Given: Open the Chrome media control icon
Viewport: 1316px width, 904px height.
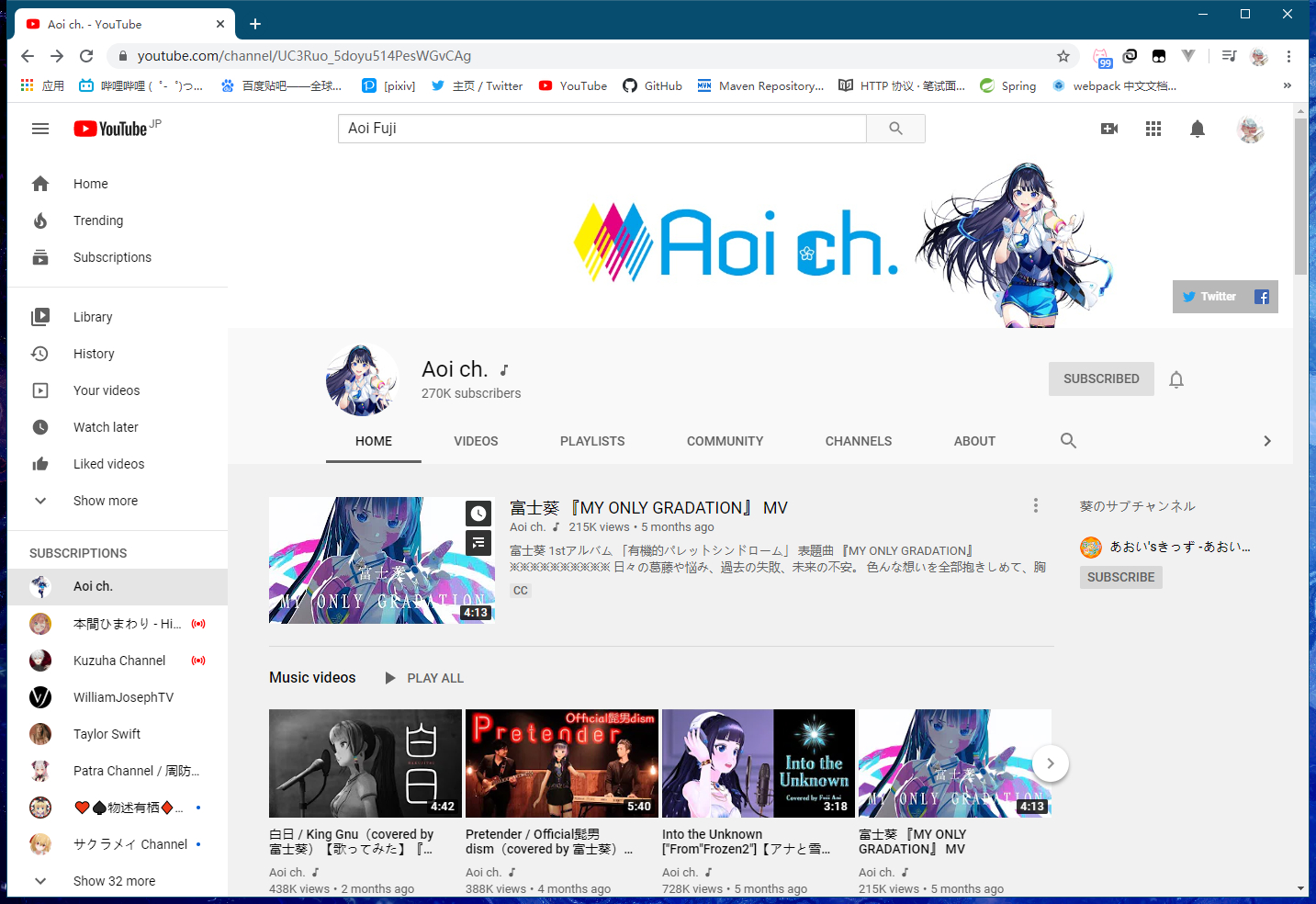Looking at the screenshot, I should point(1229,56).
